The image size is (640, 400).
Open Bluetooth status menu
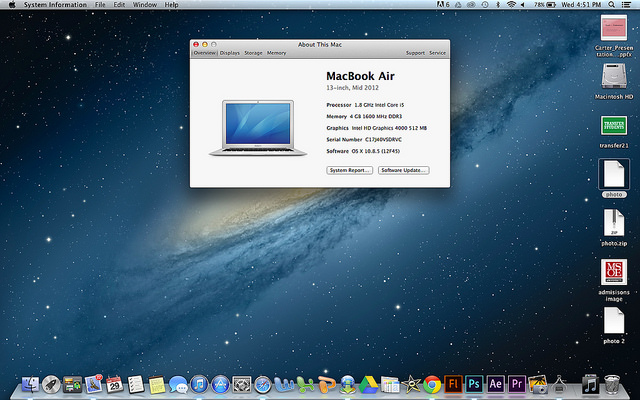click(498, 5)
